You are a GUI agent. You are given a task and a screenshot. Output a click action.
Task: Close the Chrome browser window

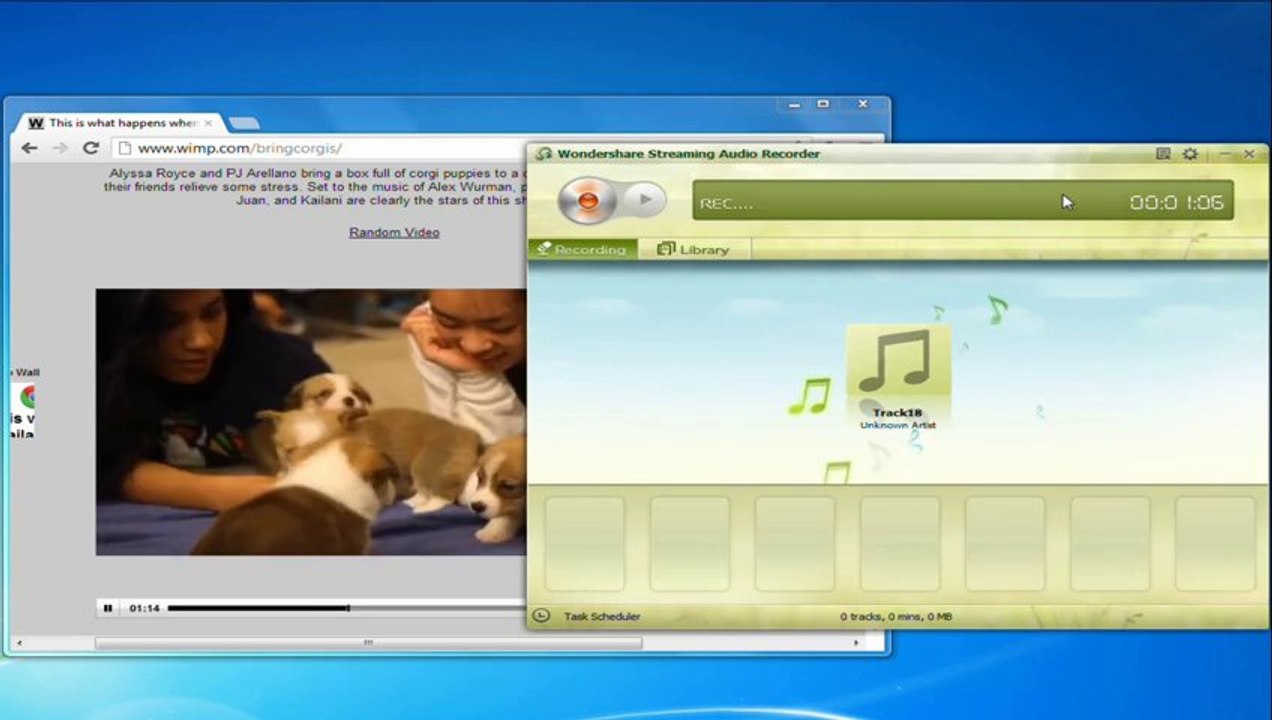point(862,104)
